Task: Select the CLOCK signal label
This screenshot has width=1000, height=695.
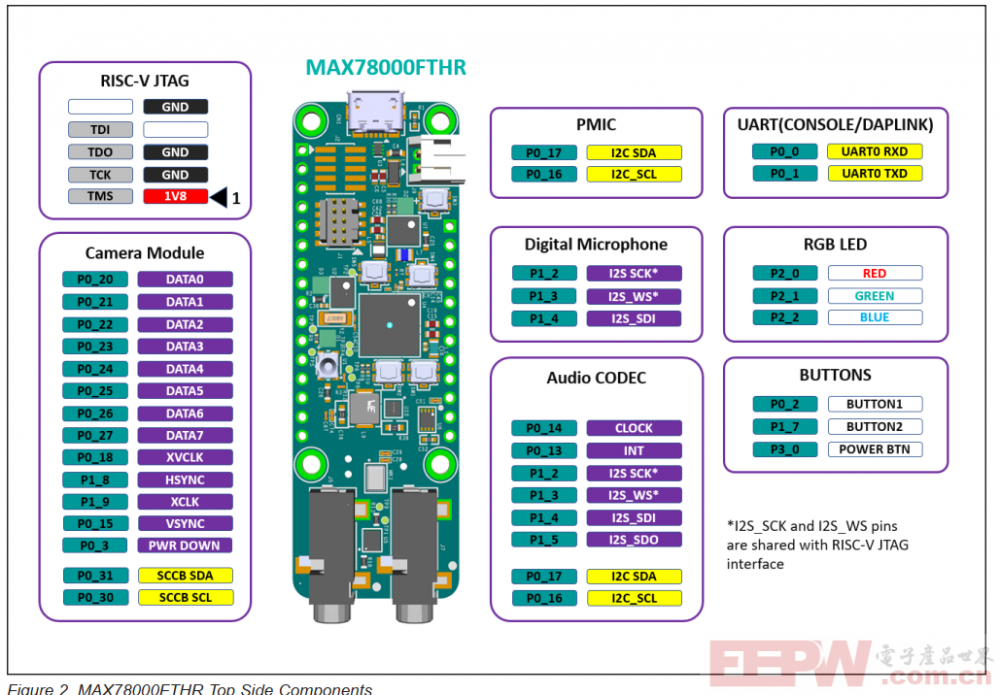Action: click(x=634, y=428)
